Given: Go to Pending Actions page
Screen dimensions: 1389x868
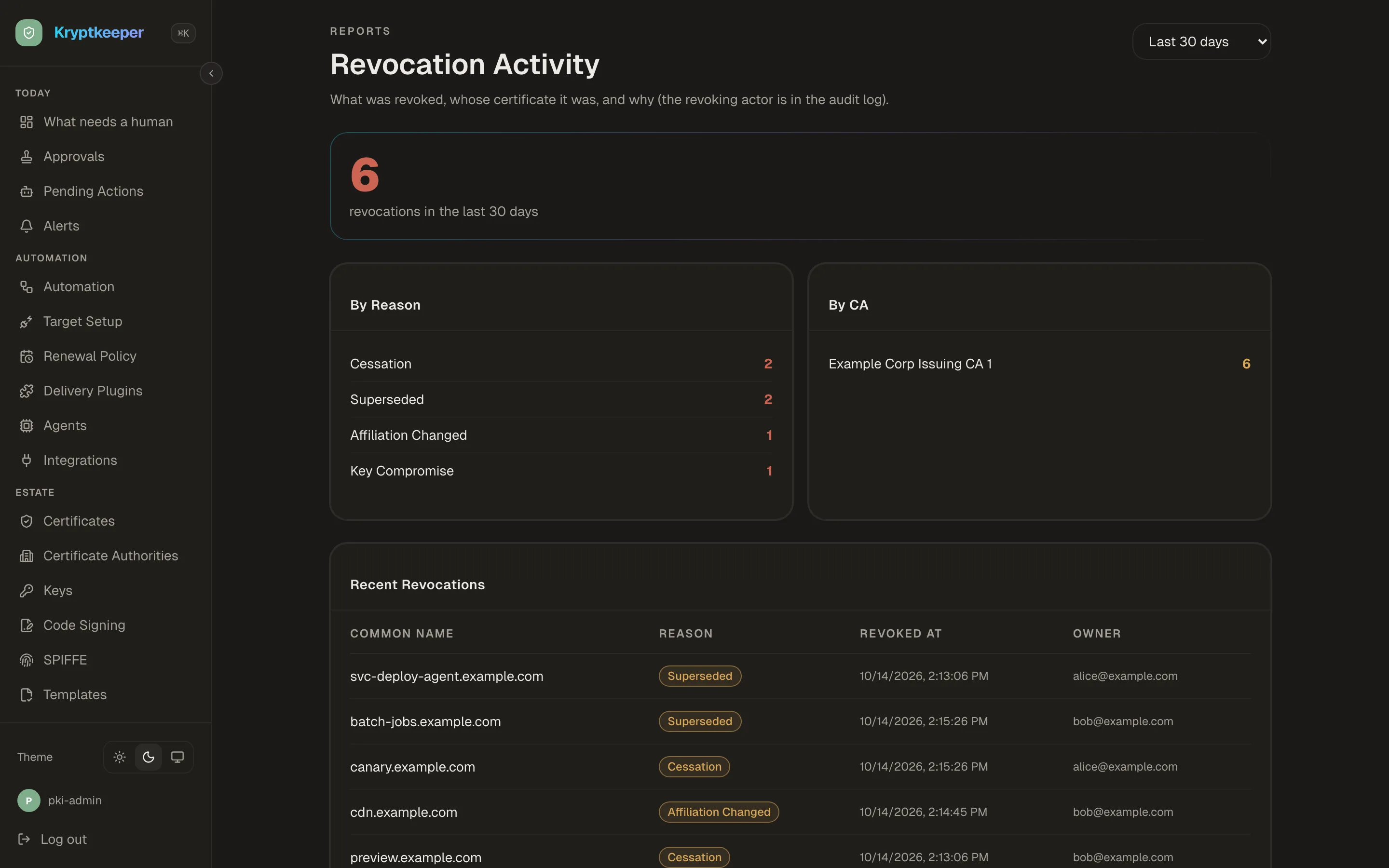Looking at the screenshot, I should (106, 191).
